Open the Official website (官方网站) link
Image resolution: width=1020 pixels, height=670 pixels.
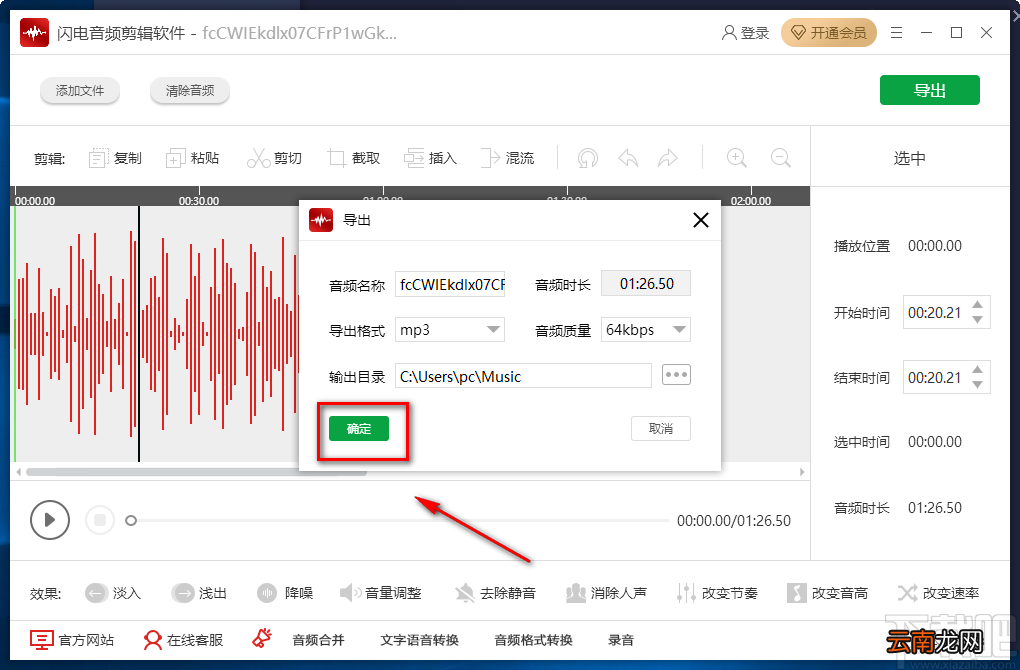point(72,640)
